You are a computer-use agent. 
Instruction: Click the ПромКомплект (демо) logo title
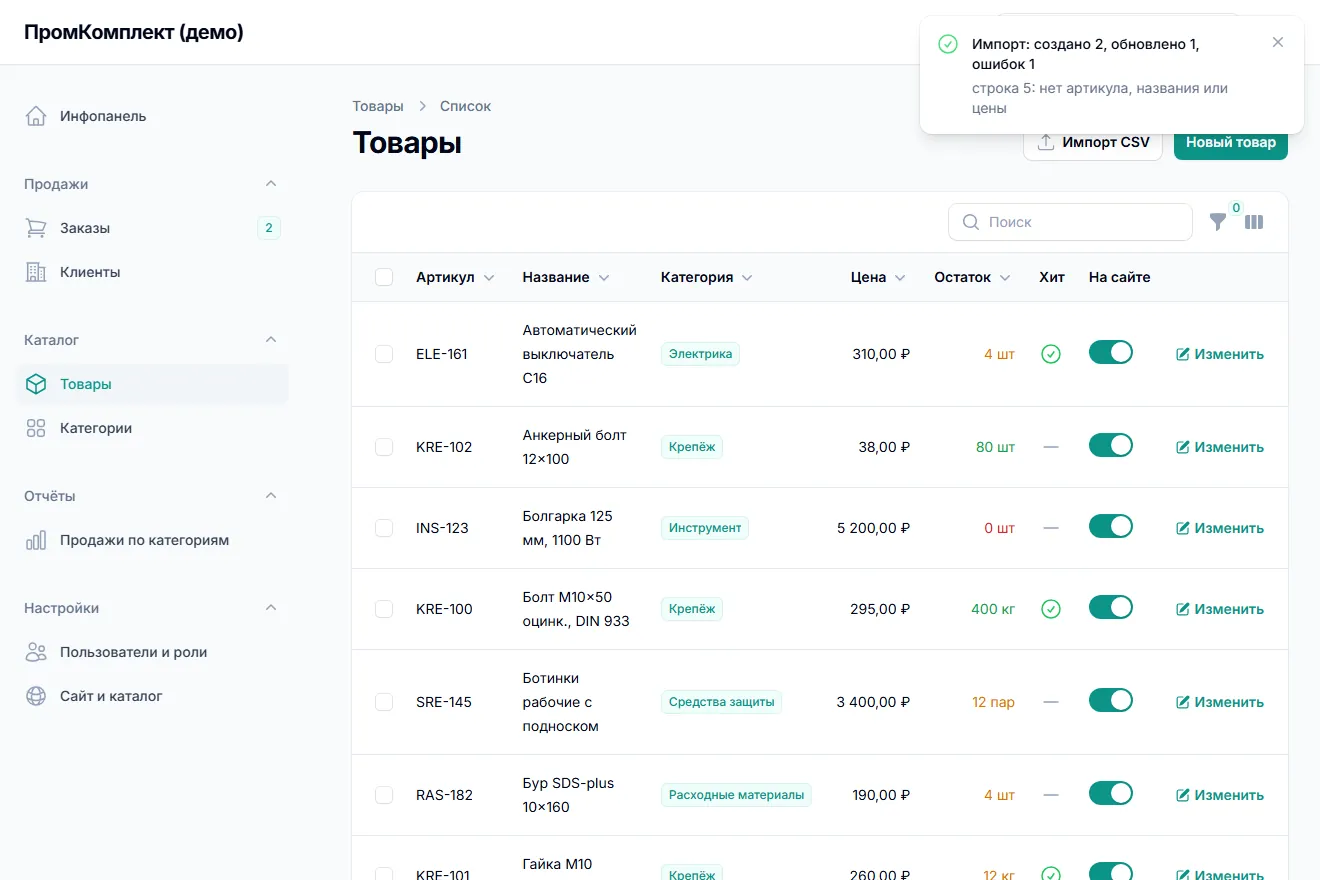tap(134, 32)
